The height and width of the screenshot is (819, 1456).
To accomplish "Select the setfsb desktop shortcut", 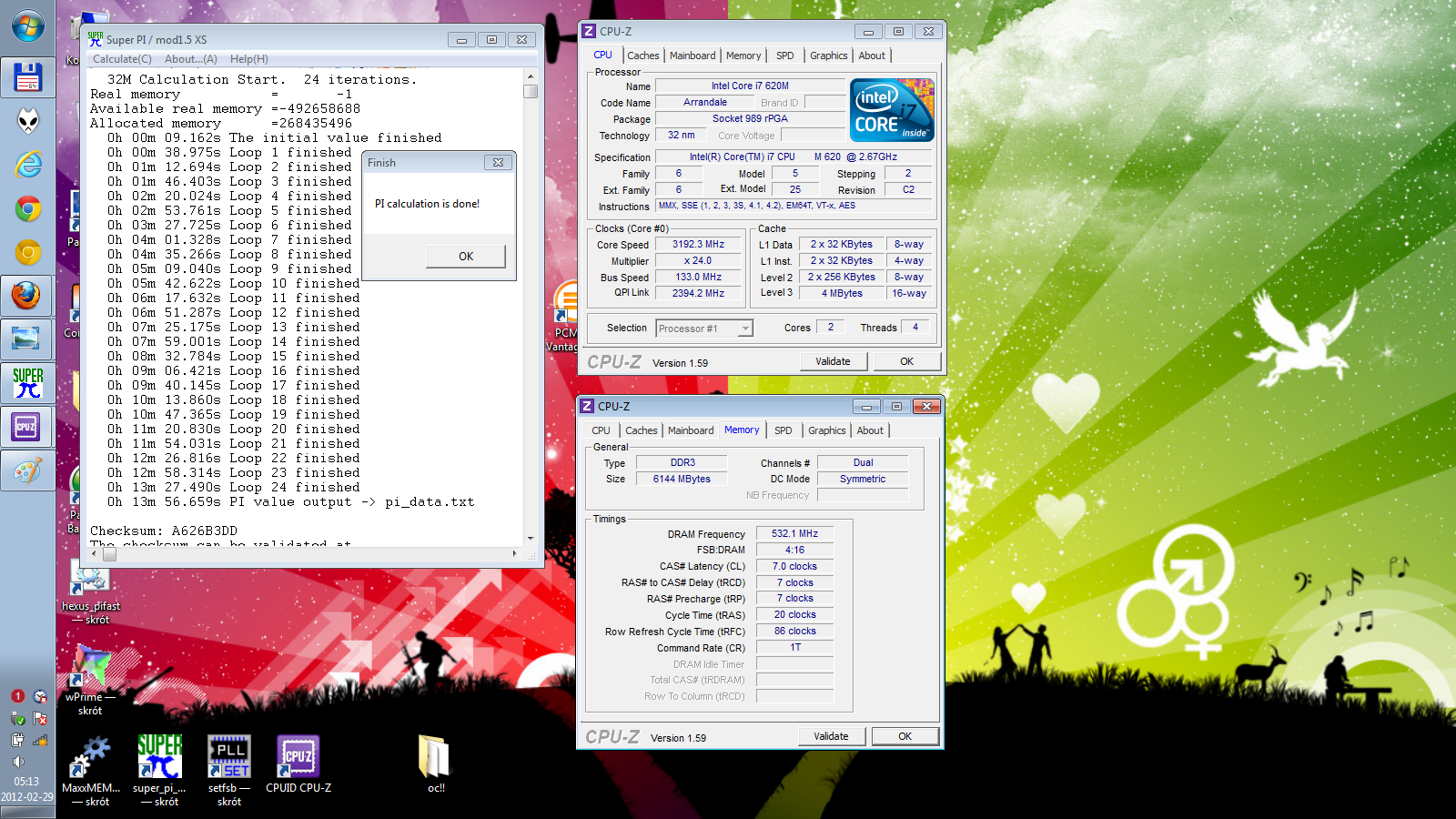I will [229, 770].
